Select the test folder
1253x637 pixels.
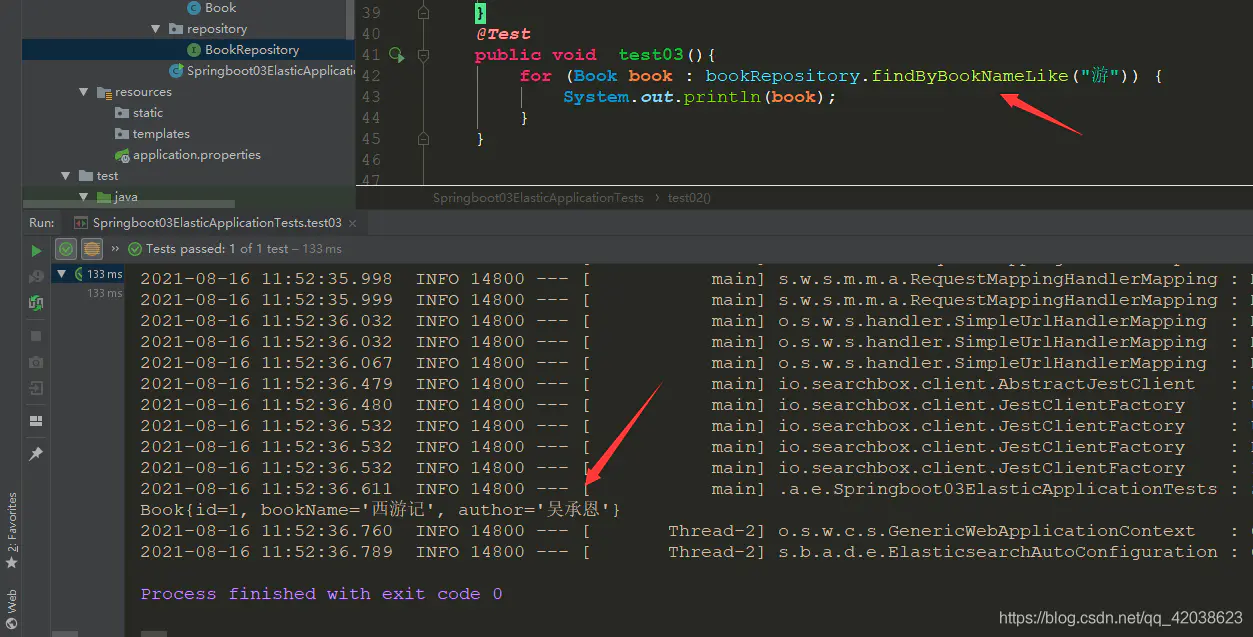coord(98,176)
